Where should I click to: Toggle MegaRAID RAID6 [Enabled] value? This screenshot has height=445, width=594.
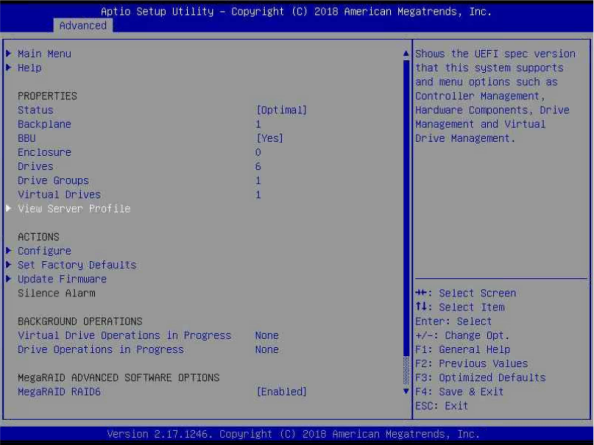click(x=281, y=392)
